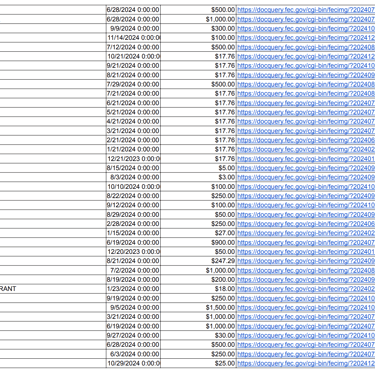The image size is (375, 375).
Task: Select the 9/19/2024 0:00:00 date cell
Action: coord(133,298)
